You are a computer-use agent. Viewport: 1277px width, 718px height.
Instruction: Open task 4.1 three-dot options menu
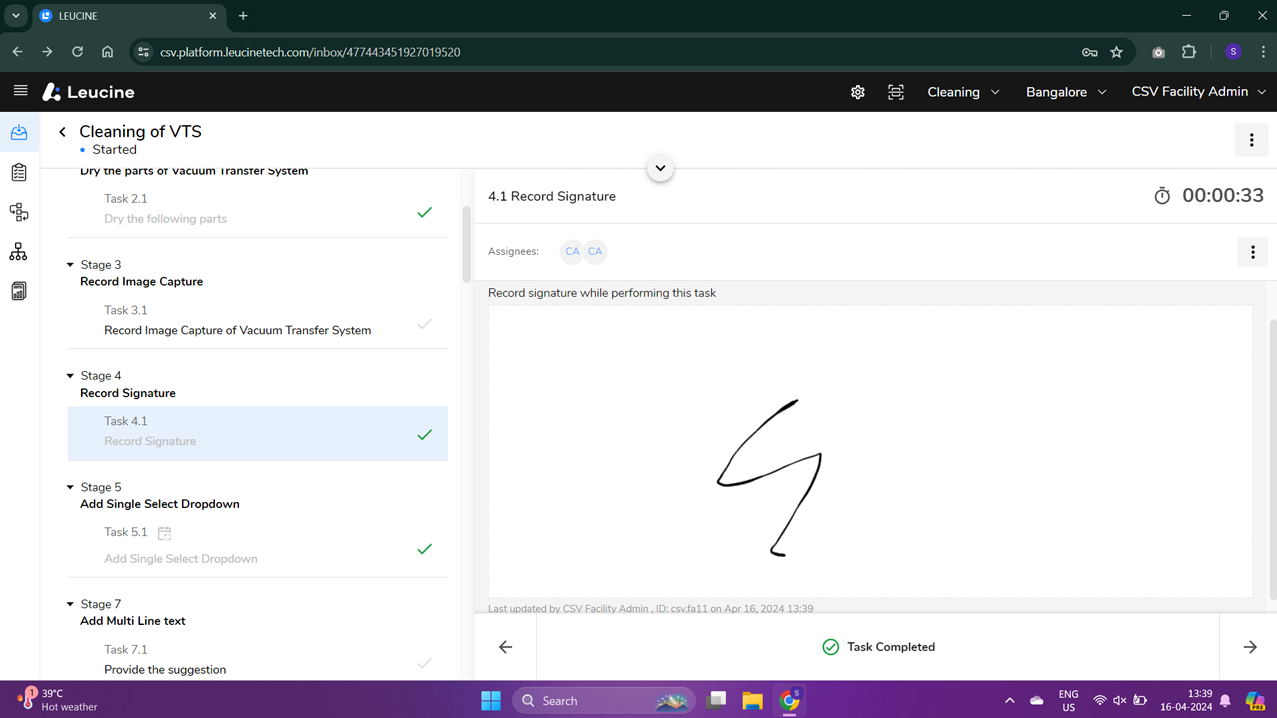pos(1252,252)
